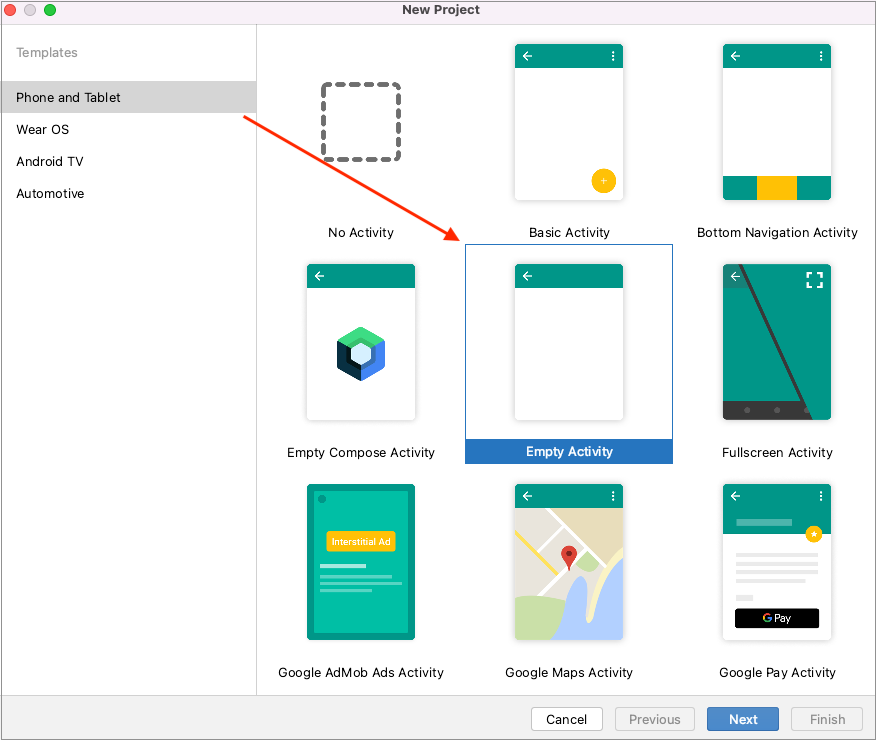Choose the Empty Compose Activity template
The image size is (876, 740).
(x=360, y=342)
